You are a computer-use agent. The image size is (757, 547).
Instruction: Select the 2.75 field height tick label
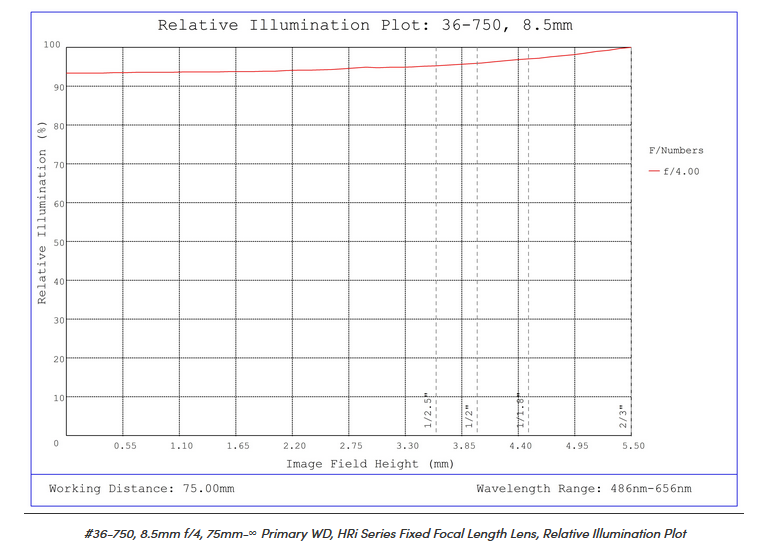point(351,445)
